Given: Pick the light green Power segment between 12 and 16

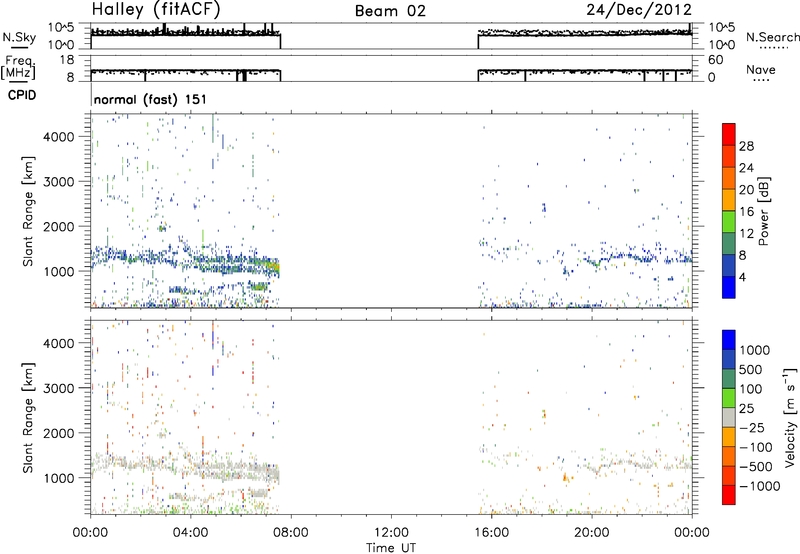Looking at the screenshot, I should click(x=729, y=221).
